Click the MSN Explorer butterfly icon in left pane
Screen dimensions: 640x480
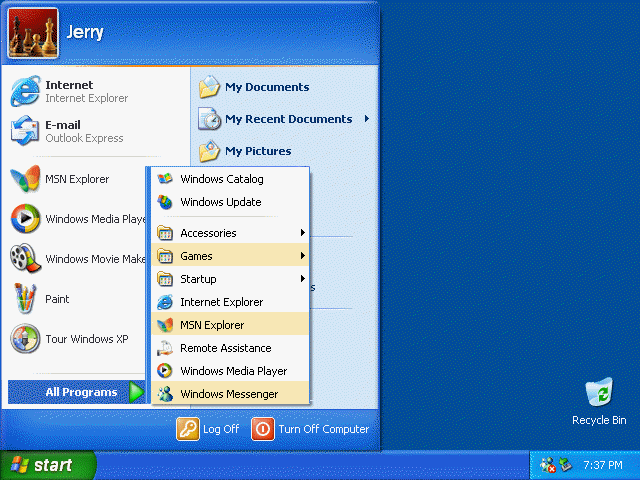(x=25, y=179)
